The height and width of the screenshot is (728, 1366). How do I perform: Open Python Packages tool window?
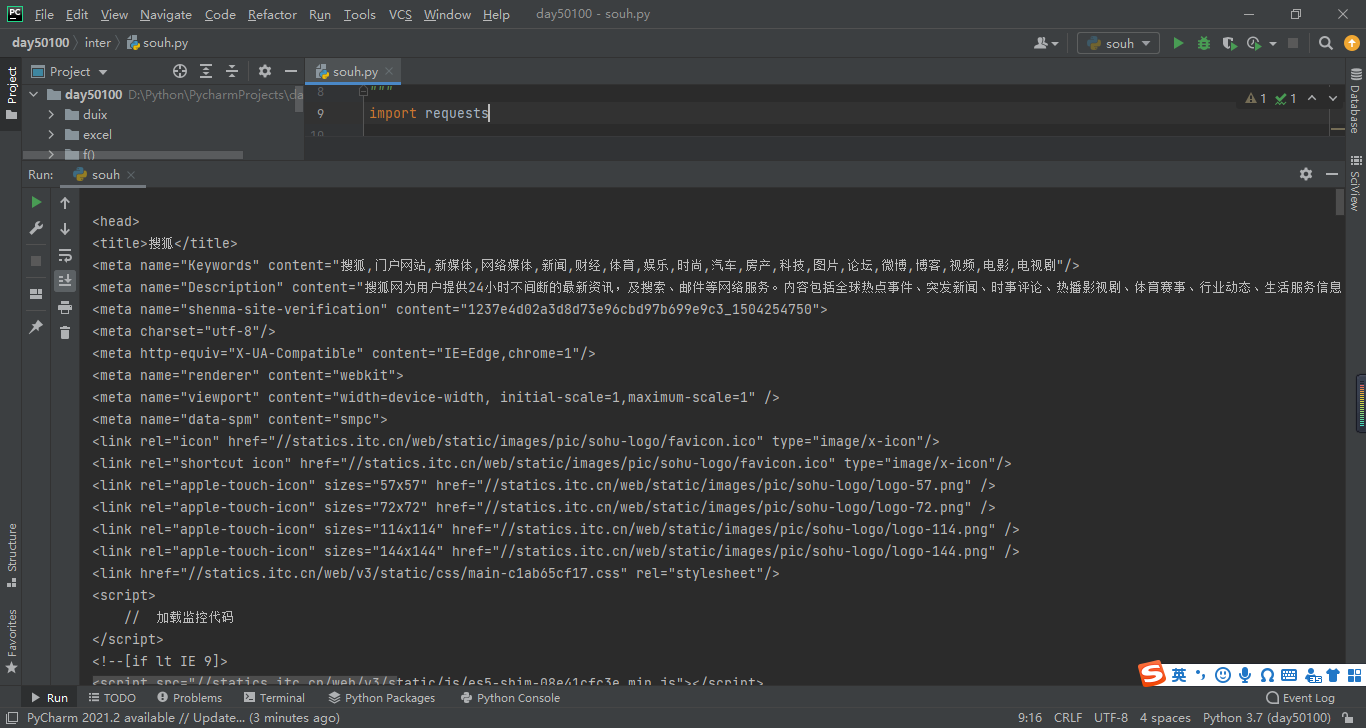click(x=382, y=698)
